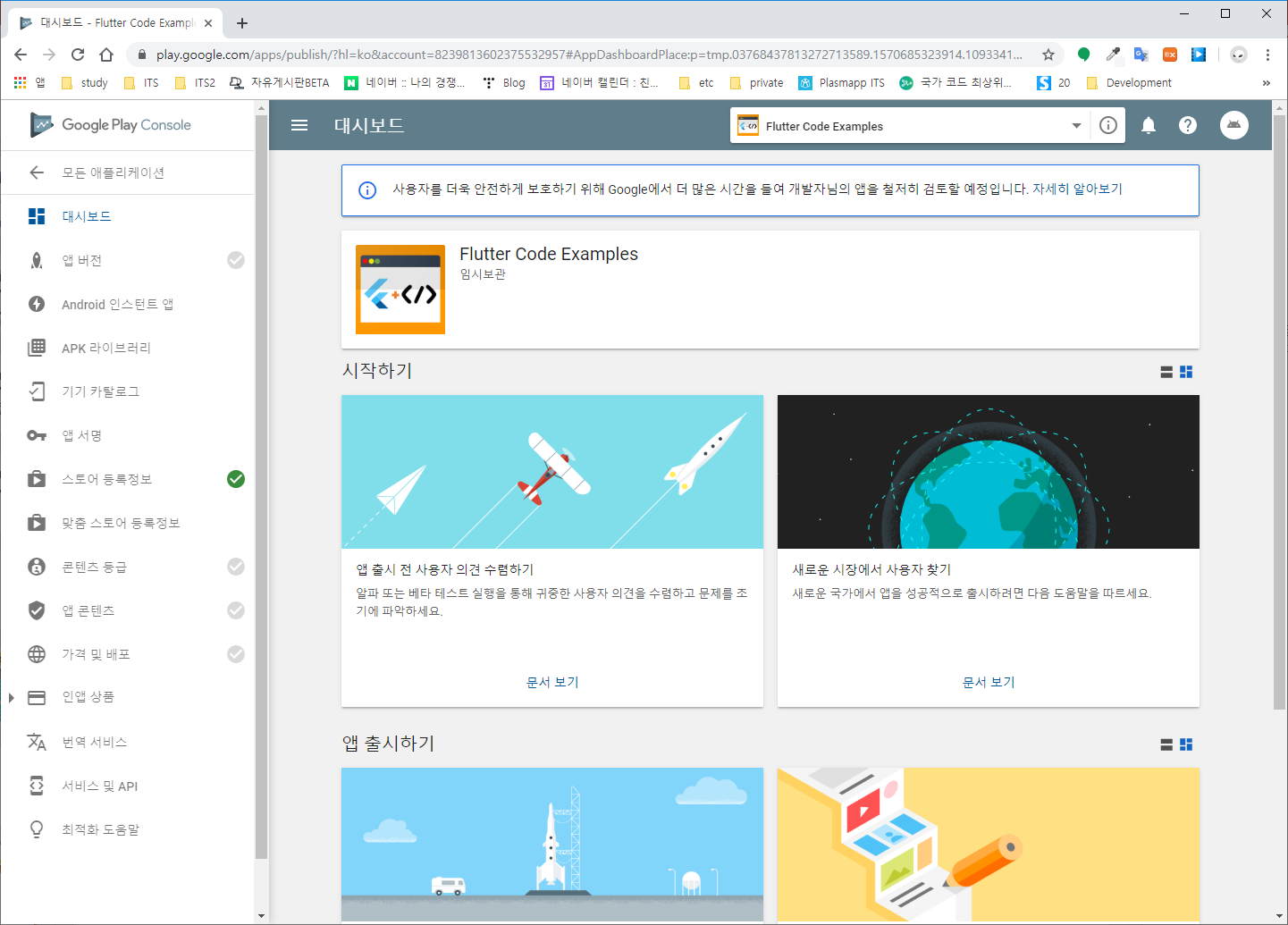Click the Flutter Code Examples app thumbnail
This screenshot has height=925, width=1288.
(x=400, y=290)
